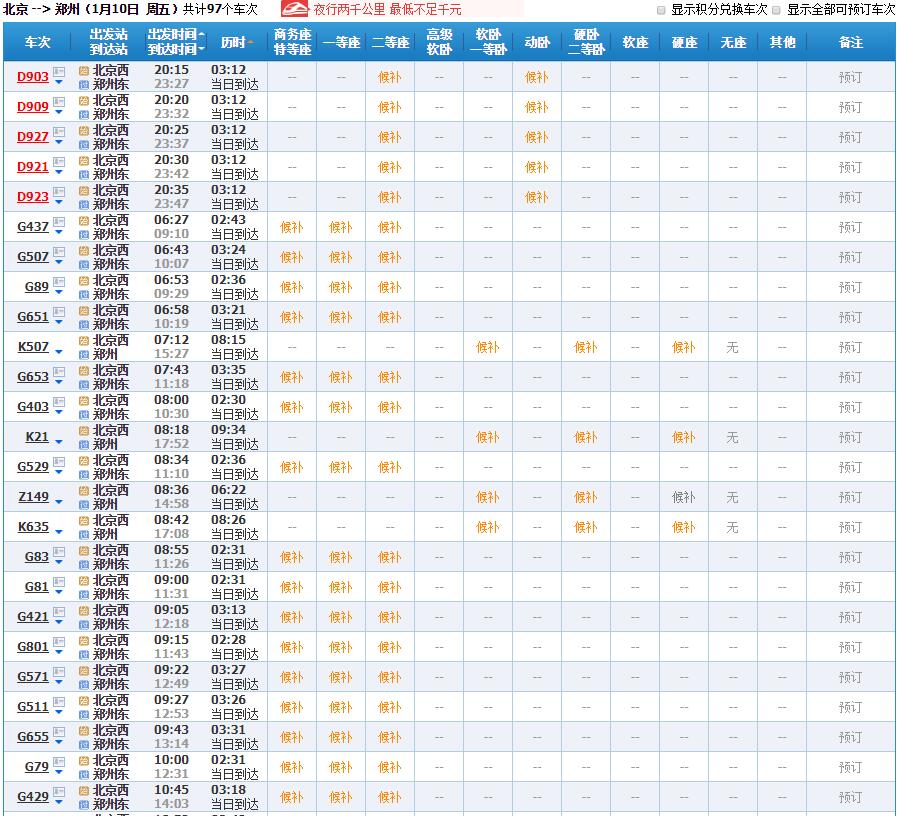Click 候补 under 一等座 for train G403
Screen dimensions: 900x816
pyautogui.click(x=340, y=407)
